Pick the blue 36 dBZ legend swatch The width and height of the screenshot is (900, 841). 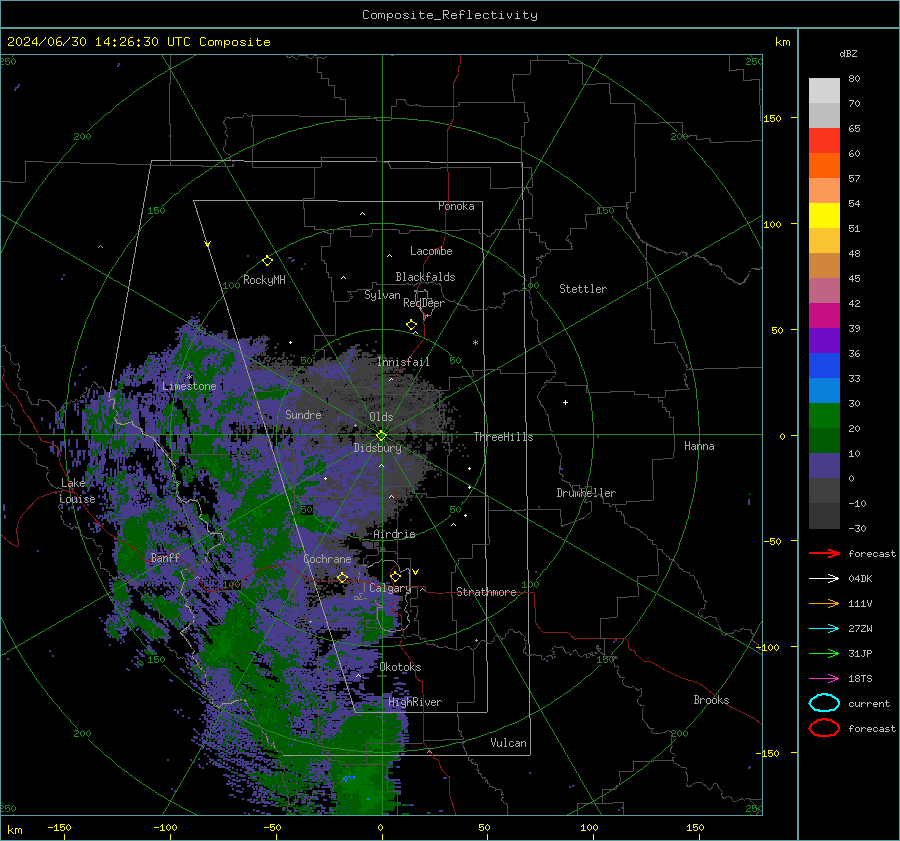pyautogui.click(x=824, y=365)
